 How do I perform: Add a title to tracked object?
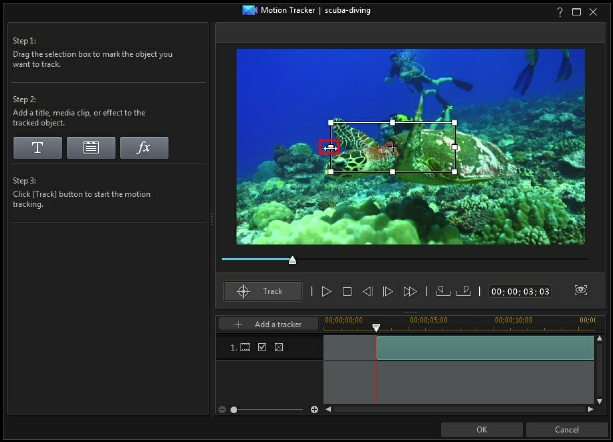(38, 148)
